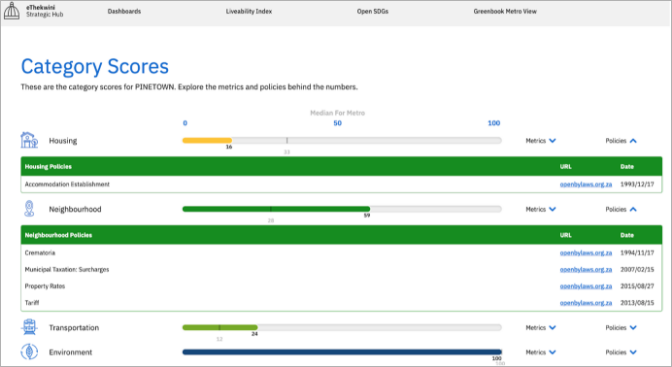Expand Transportation Metrics

coord(540,328)
